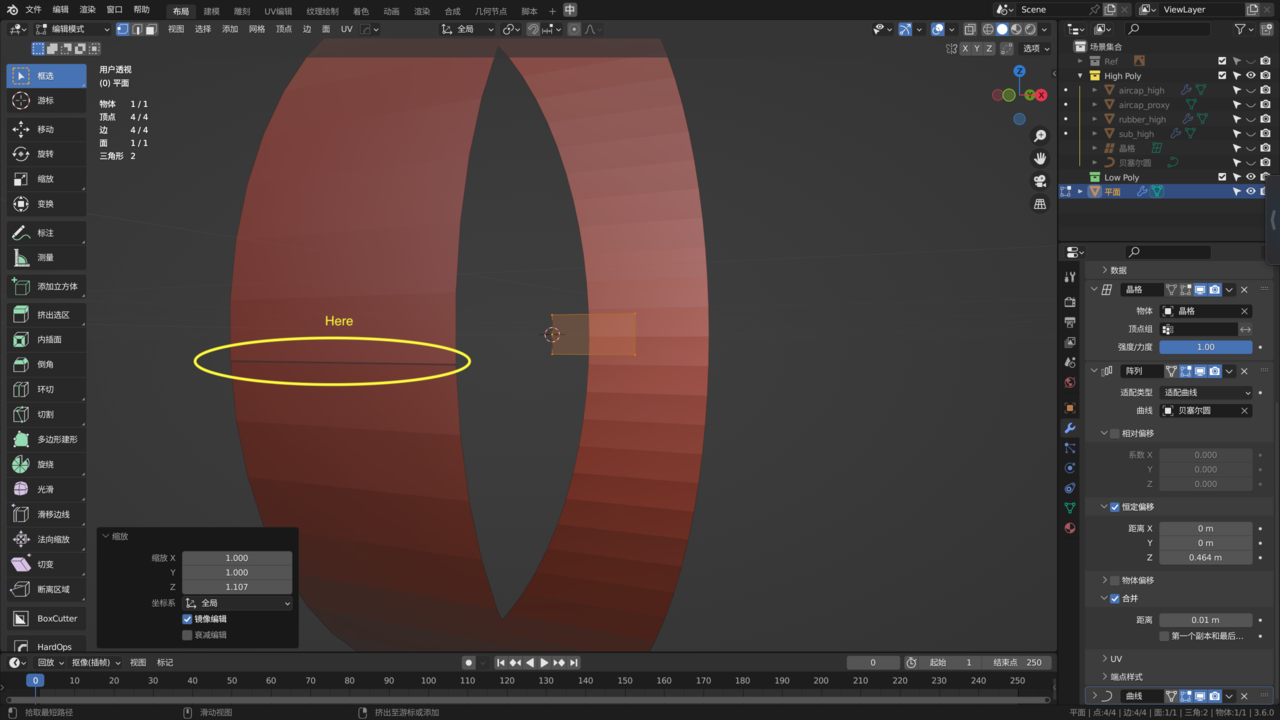Screen dimensions: 1280x720
Task: Switch to the 建模 modeling workspace tab
Action: 211,11
